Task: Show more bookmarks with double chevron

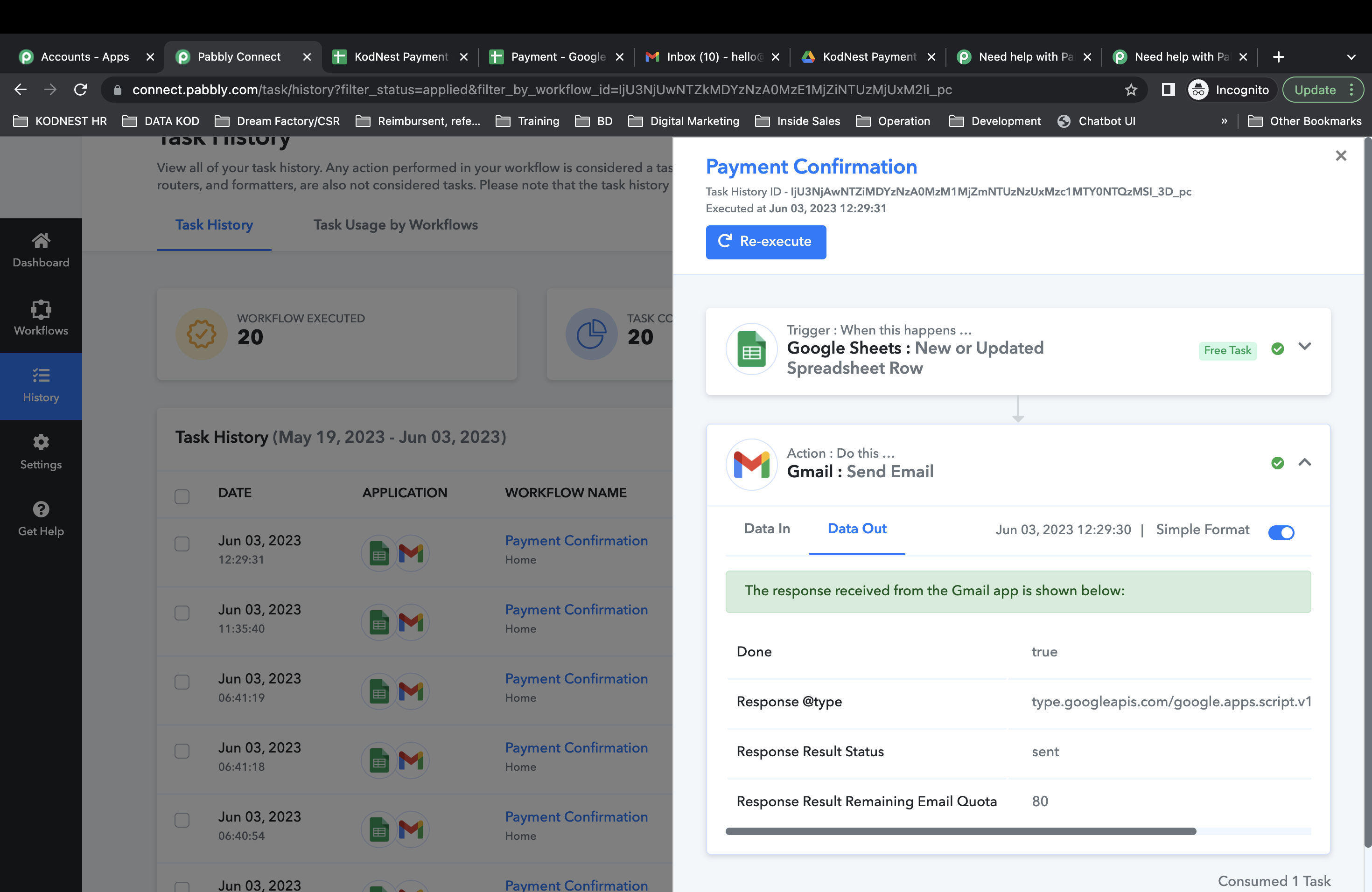Action: pyautogui.click(x=1225, y=121)
